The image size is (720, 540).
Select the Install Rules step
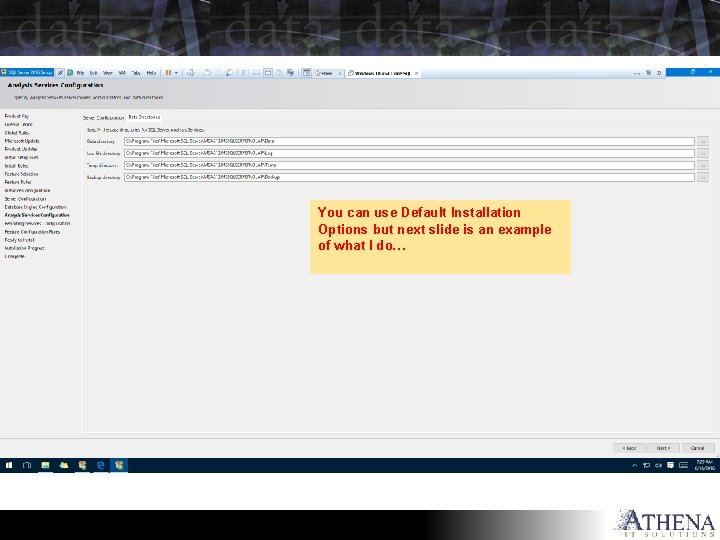pyautogui.click(x=16, y=166)
